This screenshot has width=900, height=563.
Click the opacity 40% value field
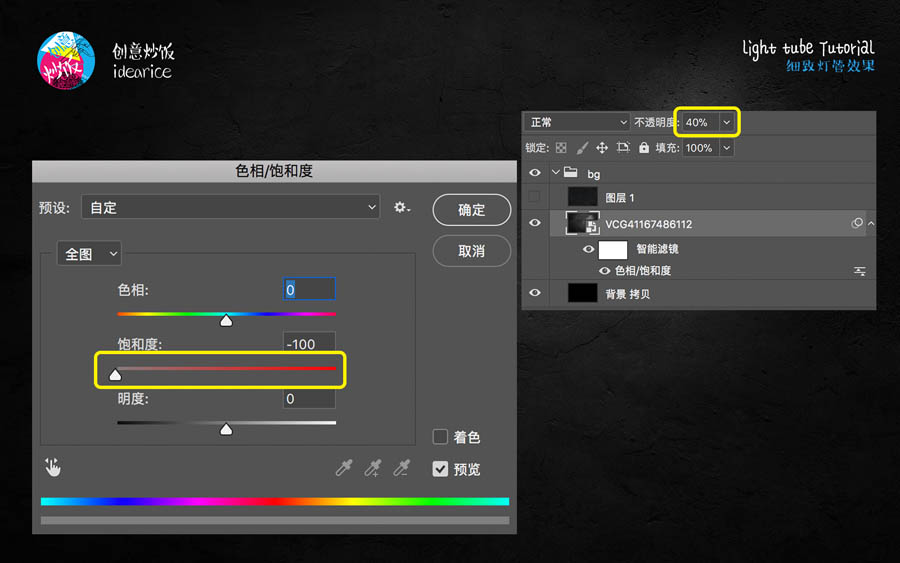coord(700,122)
